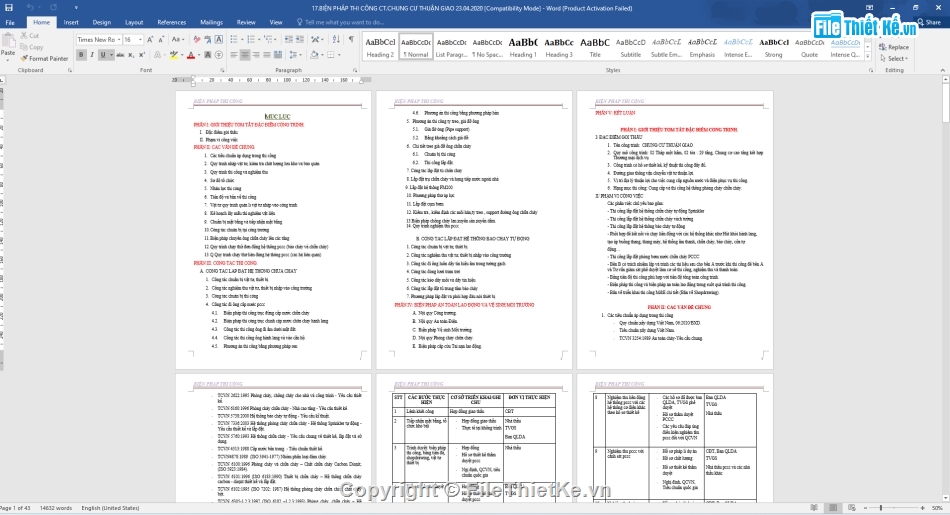Click the Increase Indent icon
Screen dimensions: 950x515
pyautogui.click(x=300, y=39)
